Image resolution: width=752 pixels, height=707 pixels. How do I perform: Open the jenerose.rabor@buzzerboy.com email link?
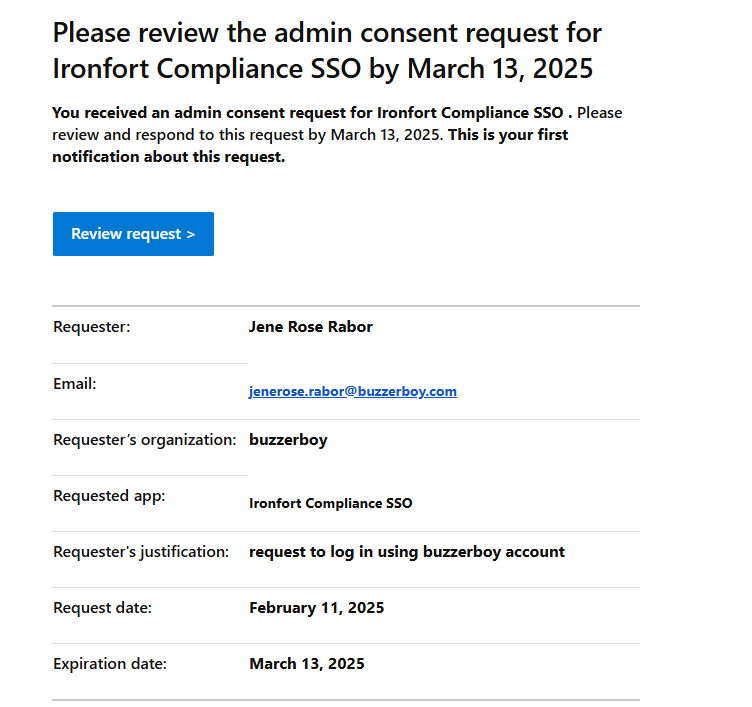pos(352,392)
